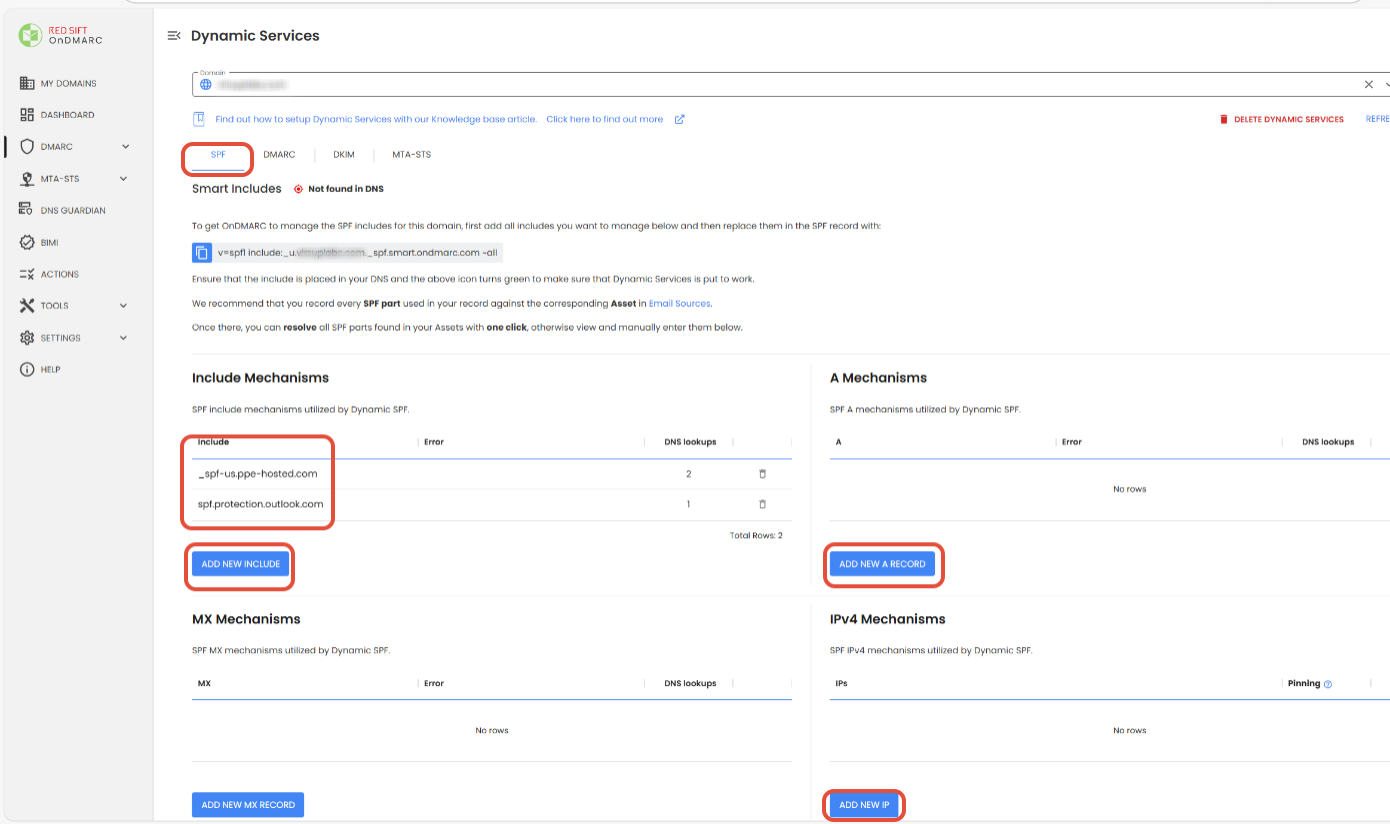The height and width of the screenshot is (824, 1390).
Task: Click Add New IP button
Action: point(864,805)
